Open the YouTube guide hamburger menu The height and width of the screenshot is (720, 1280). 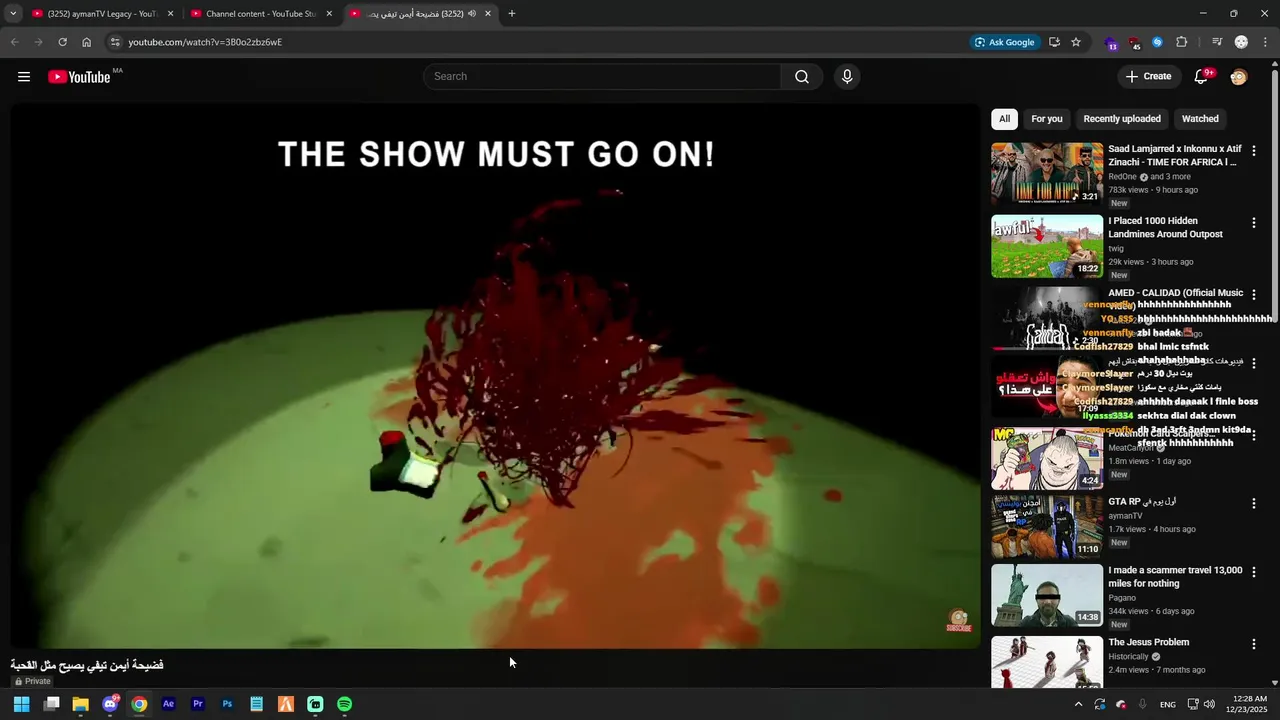(24, 77)
